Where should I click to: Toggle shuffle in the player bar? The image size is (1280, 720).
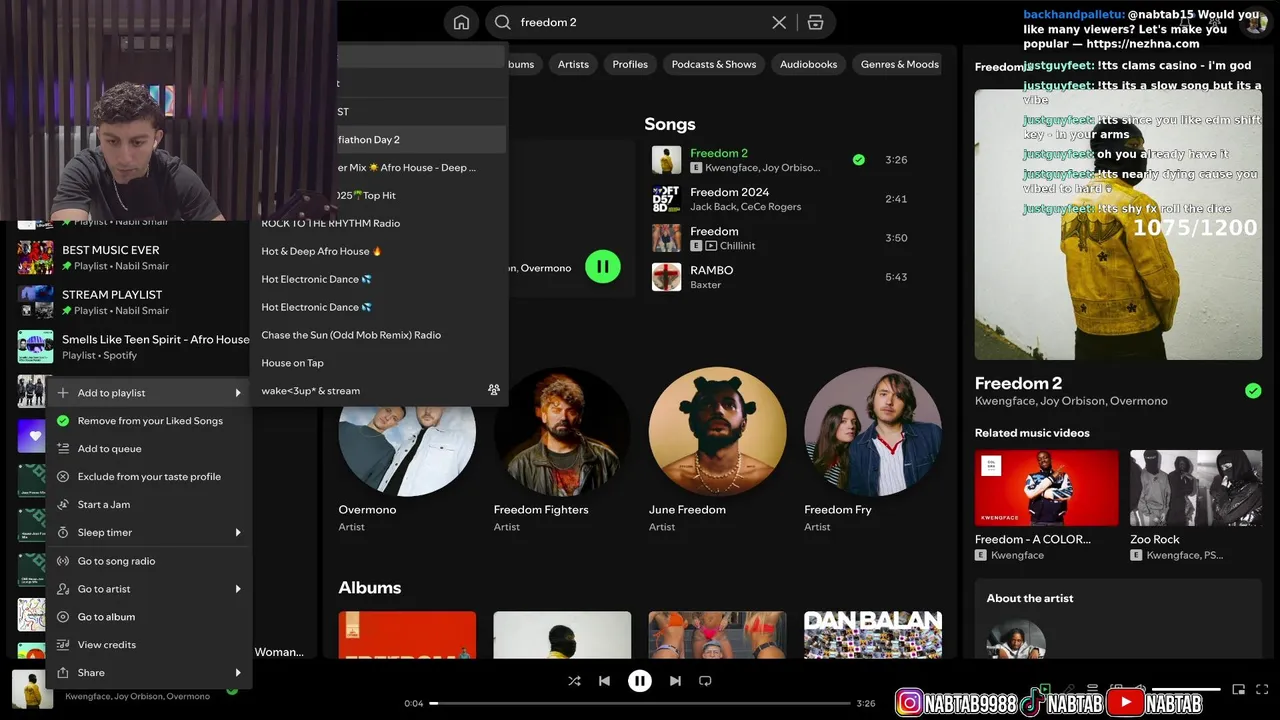pos(574,681)
